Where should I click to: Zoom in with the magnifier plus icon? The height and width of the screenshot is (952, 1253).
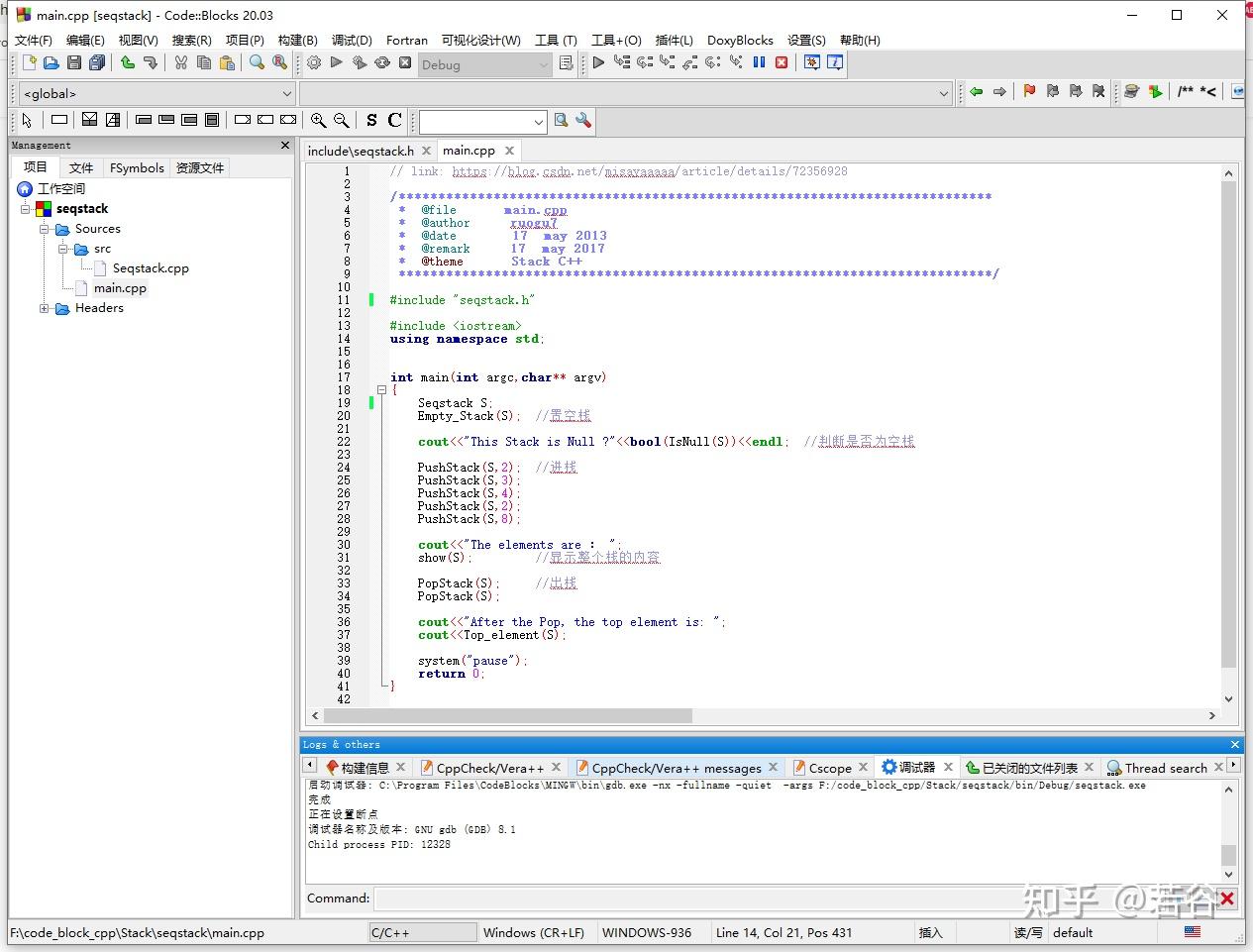pyautogui.click(x=318, y=120)
